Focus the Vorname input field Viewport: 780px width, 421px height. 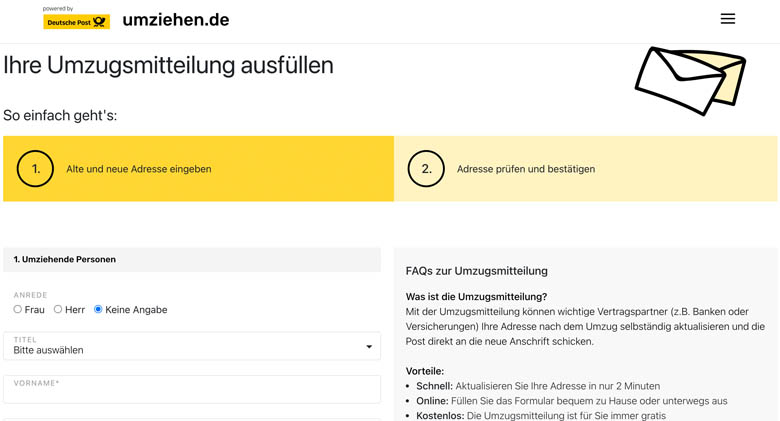[x=192, y=389]
